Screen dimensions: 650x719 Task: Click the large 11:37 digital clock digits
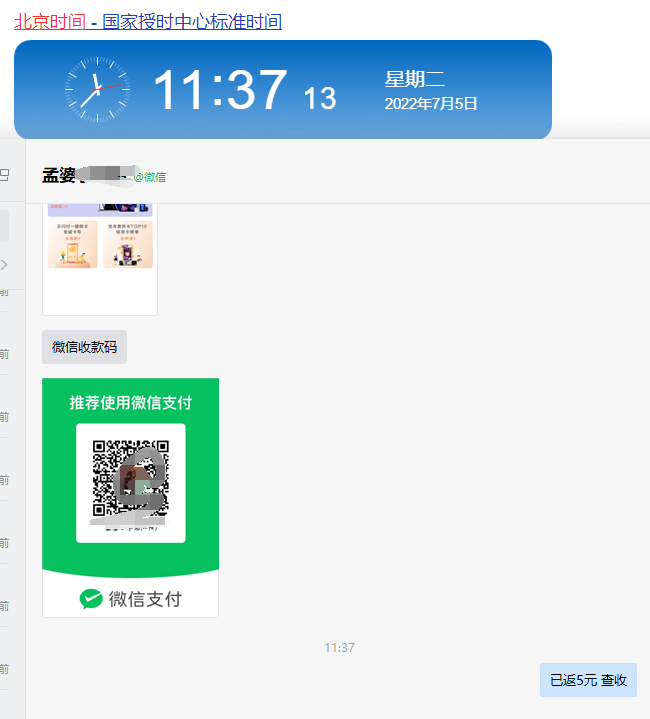coord(221,89)
